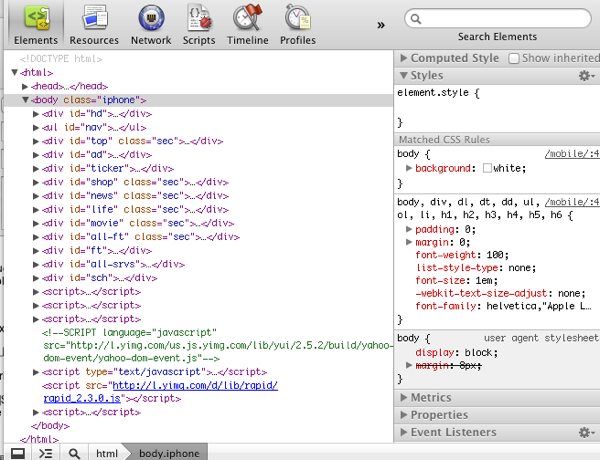This screenshot has width=600, height=460.
Task: Collapse the body iphone node
Action: [25, 100]
